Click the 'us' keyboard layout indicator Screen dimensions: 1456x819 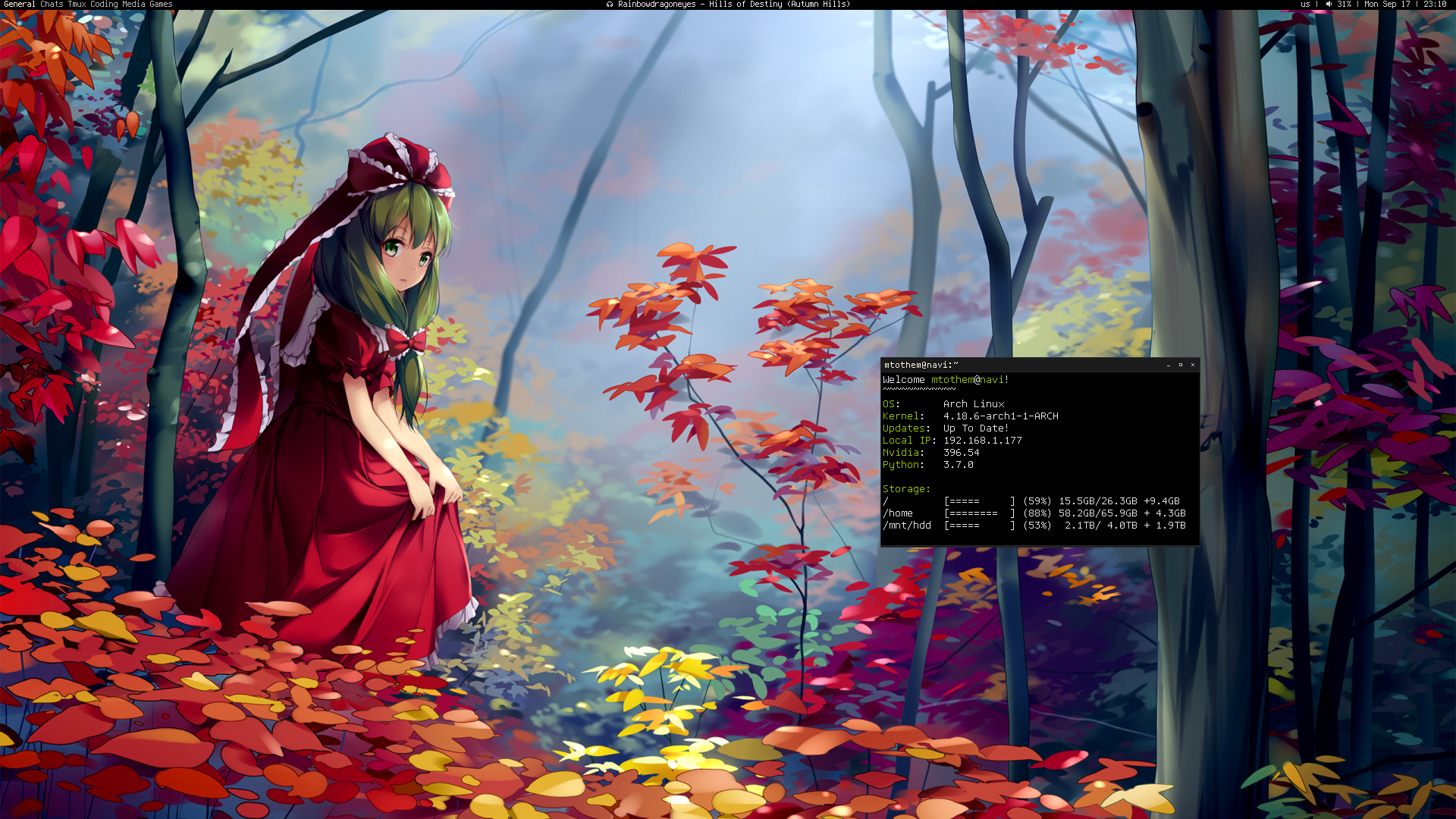click(1305, 5)
